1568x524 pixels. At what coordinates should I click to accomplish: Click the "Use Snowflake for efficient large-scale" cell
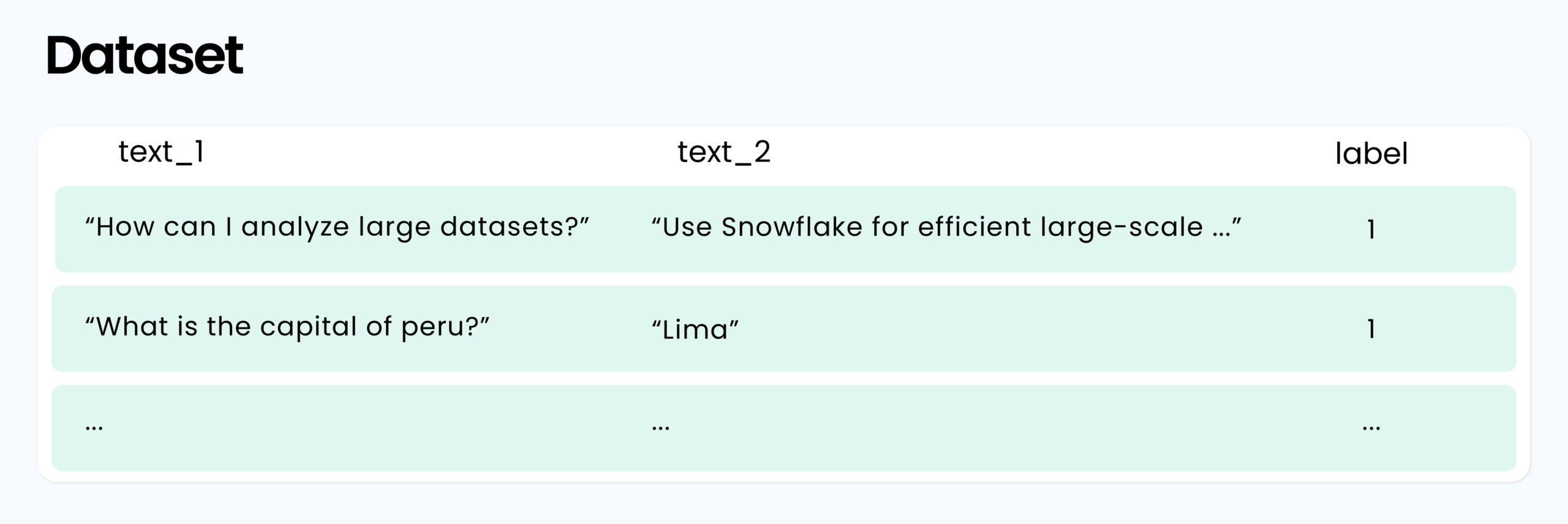[946, 227]
